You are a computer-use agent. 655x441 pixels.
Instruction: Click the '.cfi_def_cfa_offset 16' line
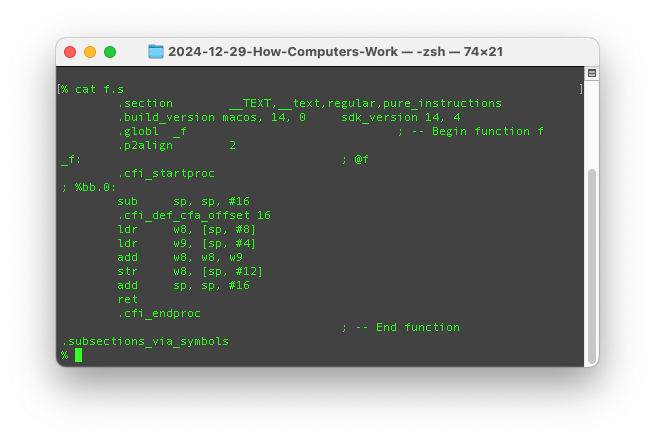click(194, 215)
